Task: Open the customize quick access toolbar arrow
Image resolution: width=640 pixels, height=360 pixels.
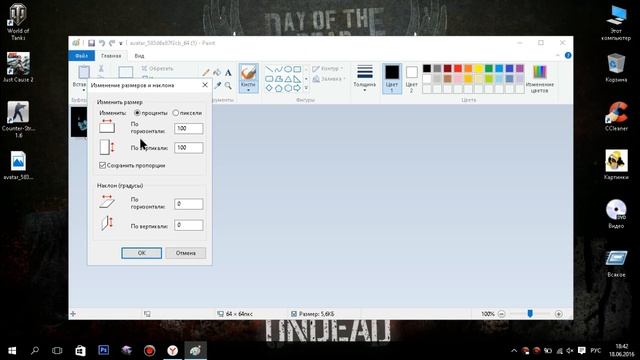Action: 121,43
